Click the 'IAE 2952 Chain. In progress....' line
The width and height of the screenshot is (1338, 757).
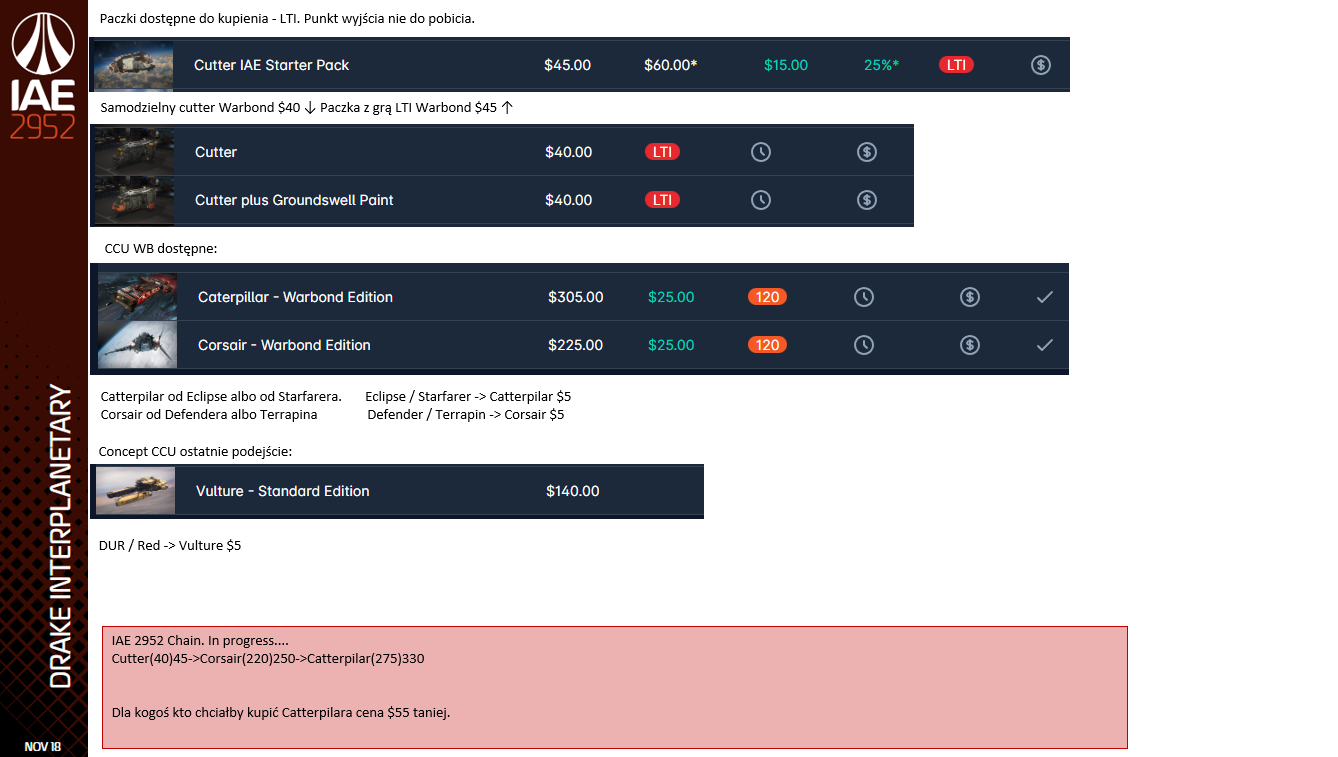pyautogui.click(x=201, y=641)
